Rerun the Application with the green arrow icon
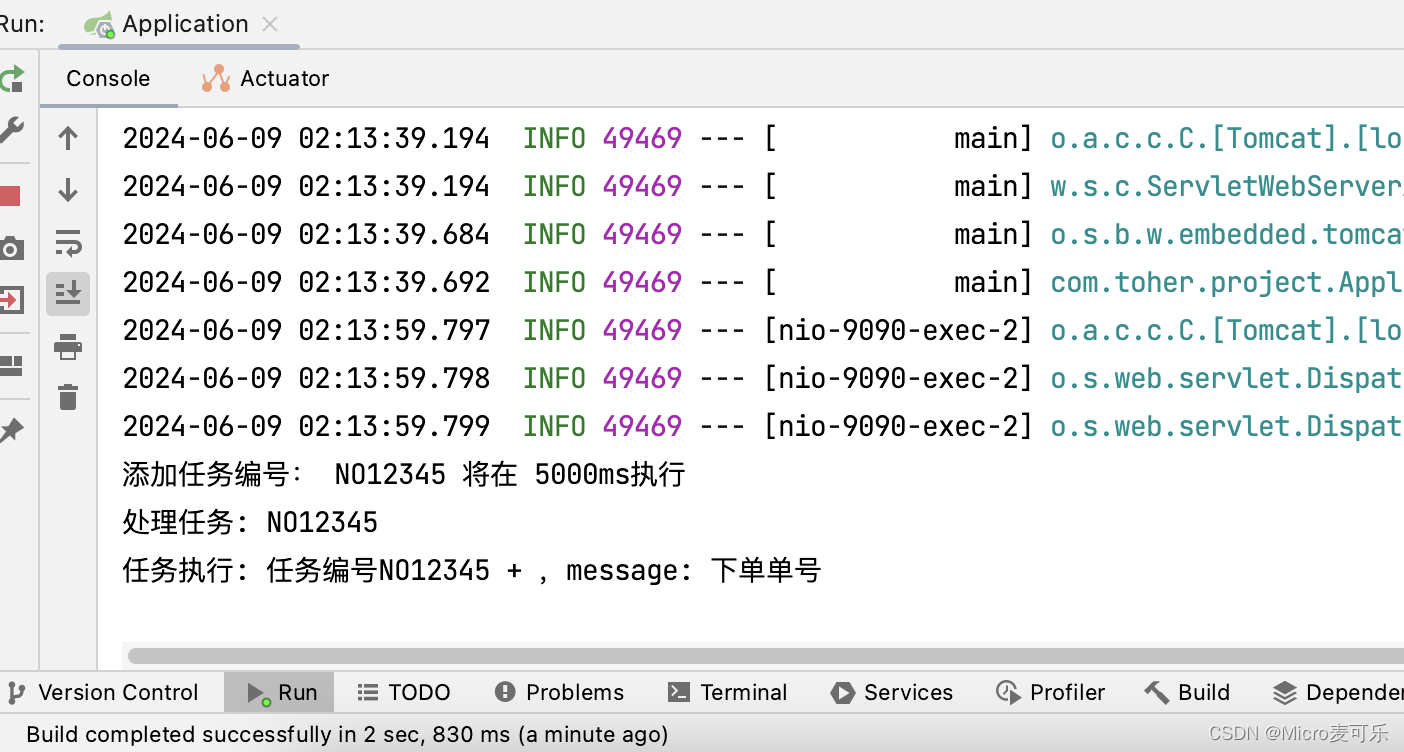 (10, 79)
